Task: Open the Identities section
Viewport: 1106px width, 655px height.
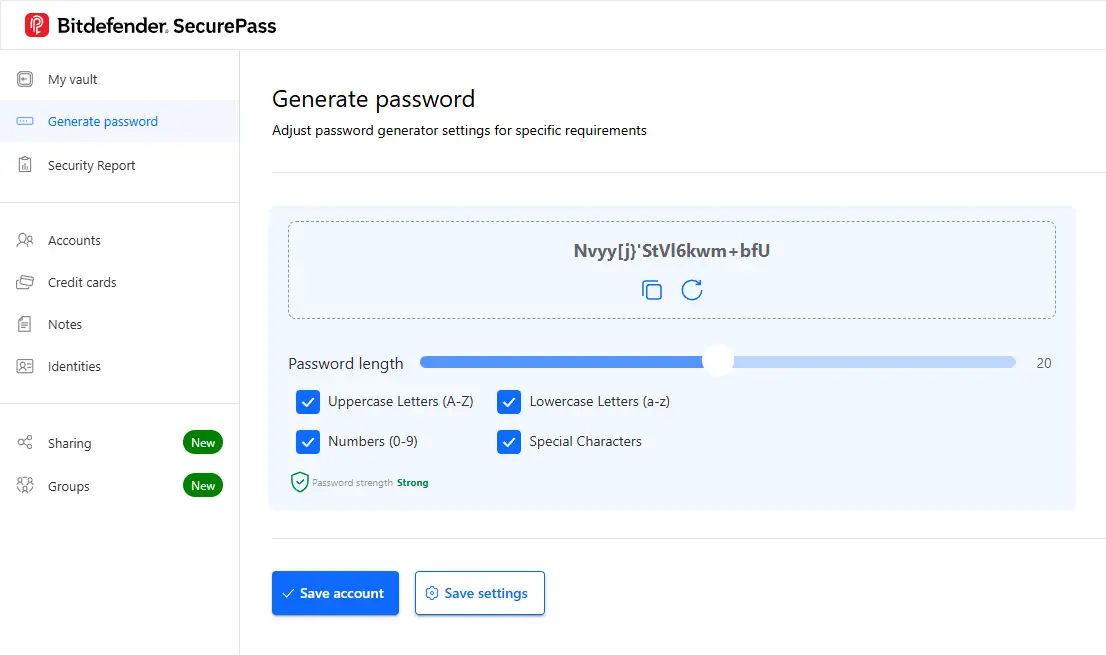Action: coord(75,366)
